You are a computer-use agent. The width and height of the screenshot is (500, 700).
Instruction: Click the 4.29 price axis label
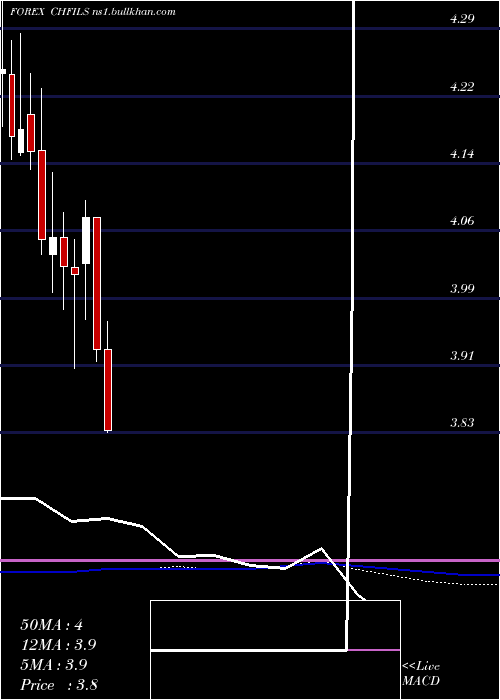[x=462, y=19]
